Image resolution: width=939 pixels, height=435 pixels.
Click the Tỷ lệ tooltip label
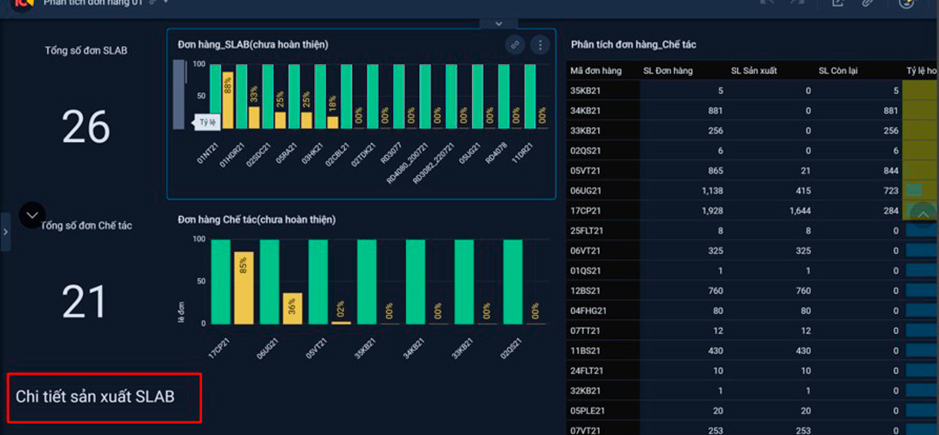tap(208, 122)
